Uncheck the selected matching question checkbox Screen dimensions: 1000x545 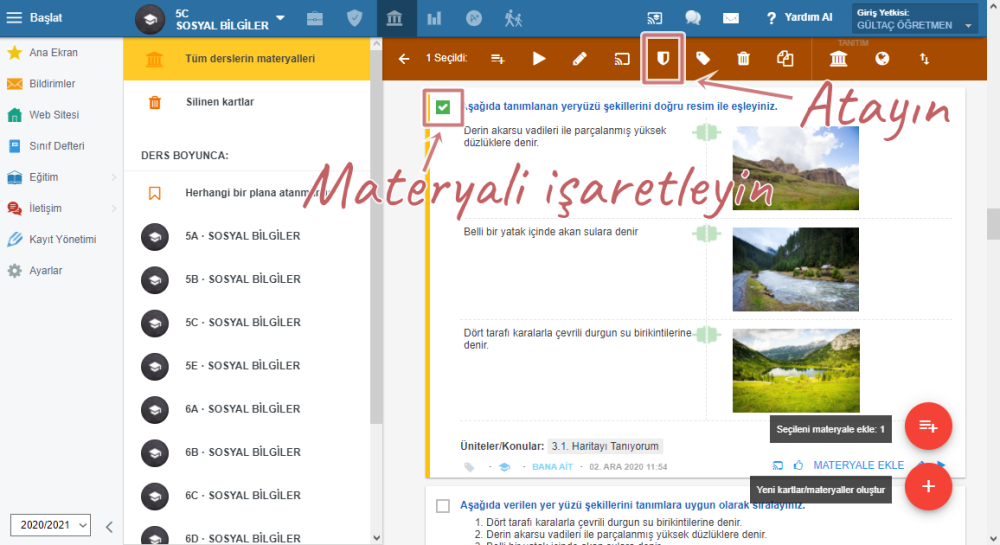click(x=443, y=107)
